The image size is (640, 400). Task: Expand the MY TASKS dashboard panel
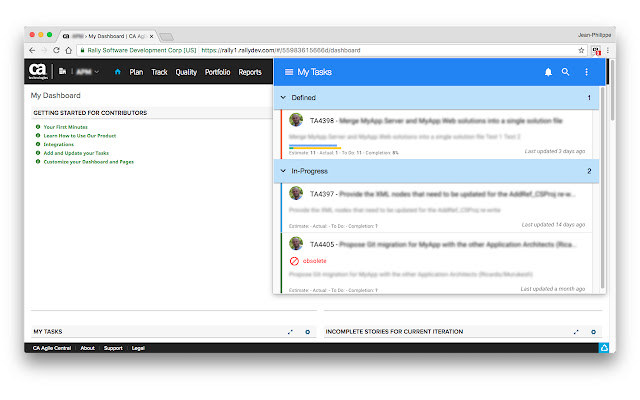(x=290, y=332)
